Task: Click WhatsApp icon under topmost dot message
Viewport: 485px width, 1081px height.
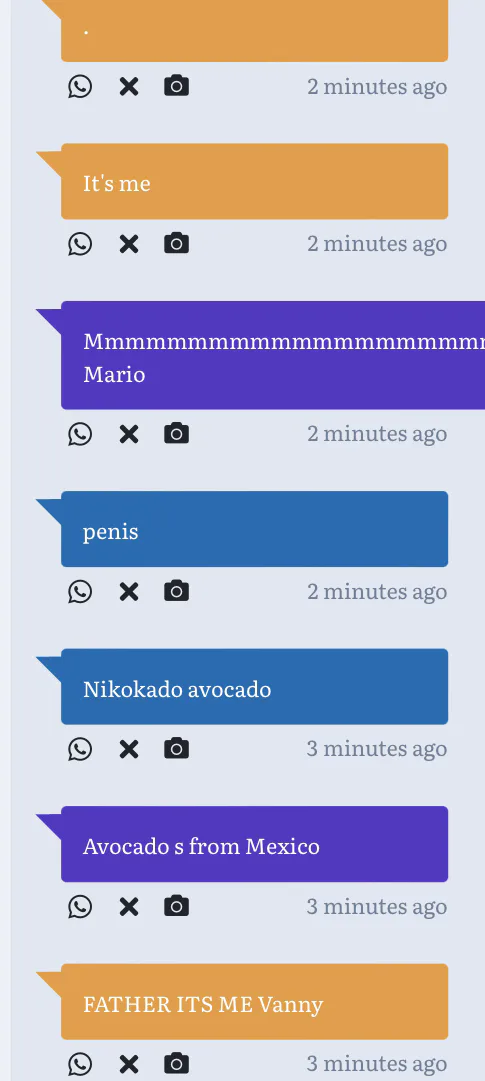Action: (x=80, y=87)
